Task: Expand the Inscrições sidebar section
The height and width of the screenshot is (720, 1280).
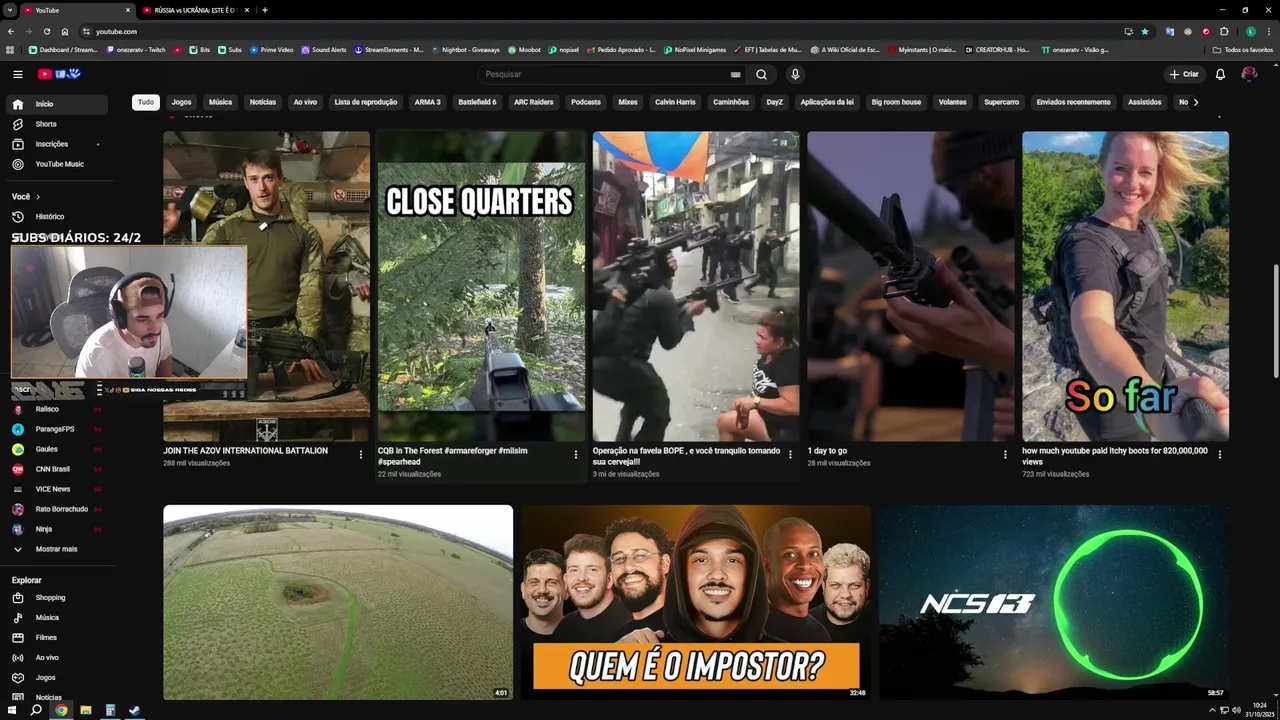Action: pyautogui.click(x=56, y=144)
